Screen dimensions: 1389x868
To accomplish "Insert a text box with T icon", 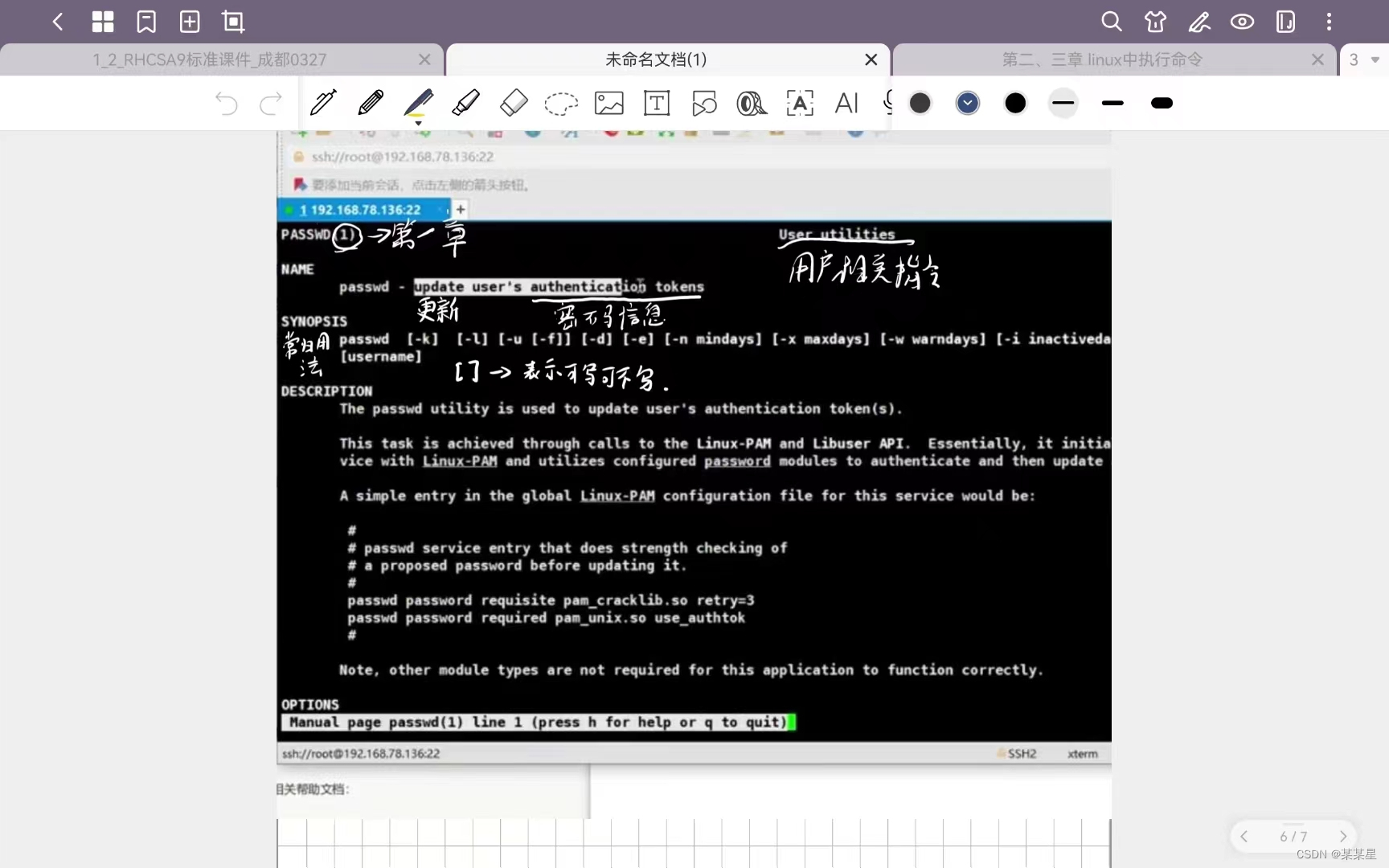I will click(657, 103).
